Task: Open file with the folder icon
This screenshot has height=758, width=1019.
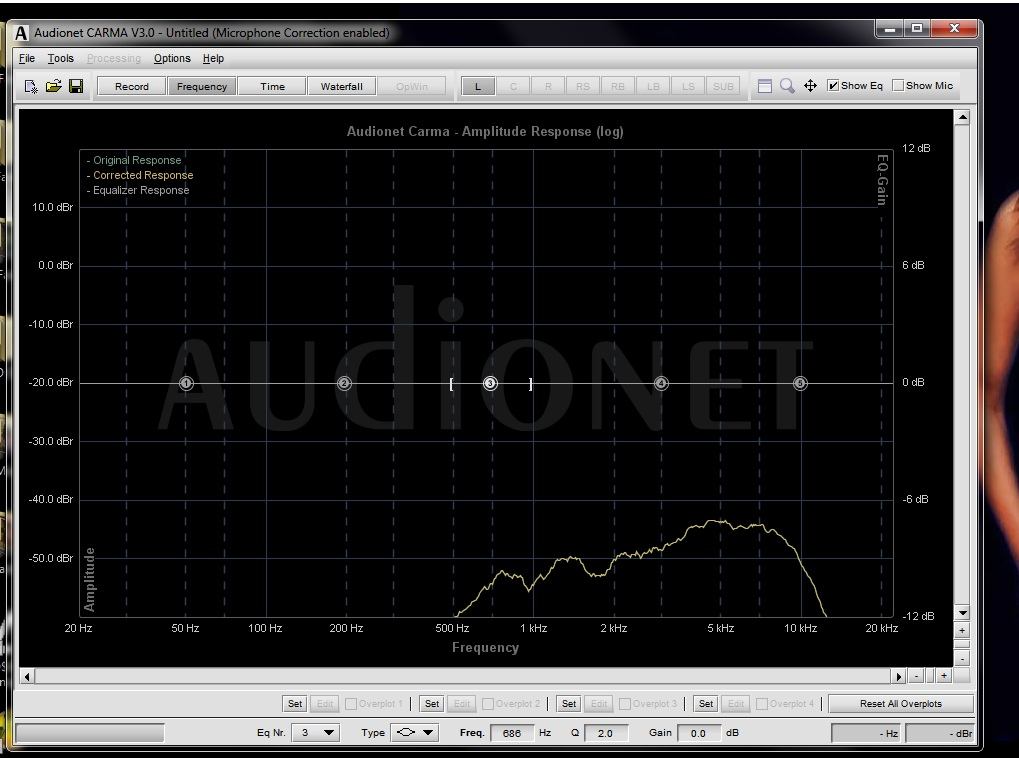Action: click(x=53, y=86)
